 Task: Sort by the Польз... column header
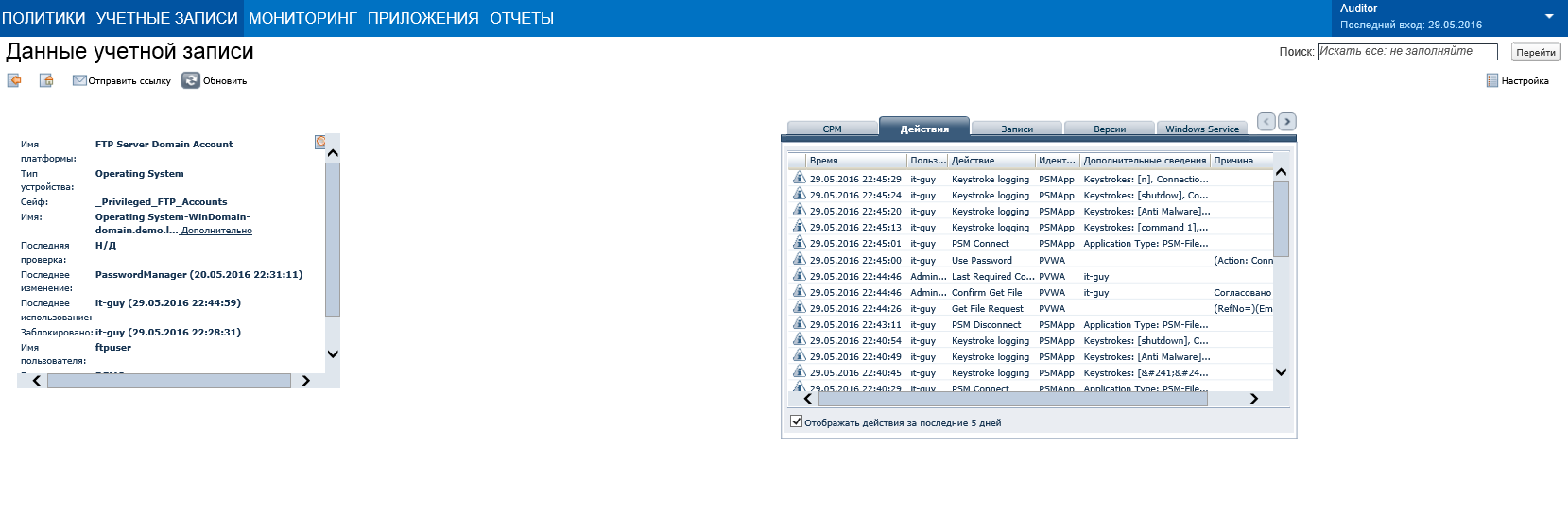[927, 161]
